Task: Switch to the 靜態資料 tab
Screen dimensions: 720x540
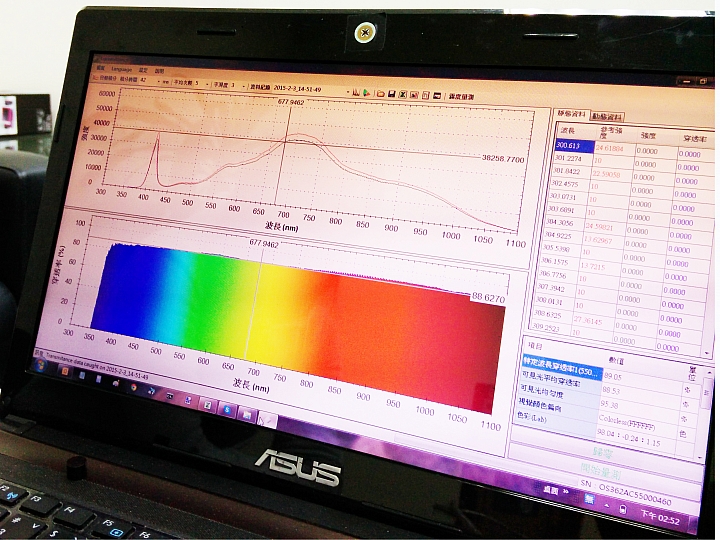Action: (x=571, y=114)
